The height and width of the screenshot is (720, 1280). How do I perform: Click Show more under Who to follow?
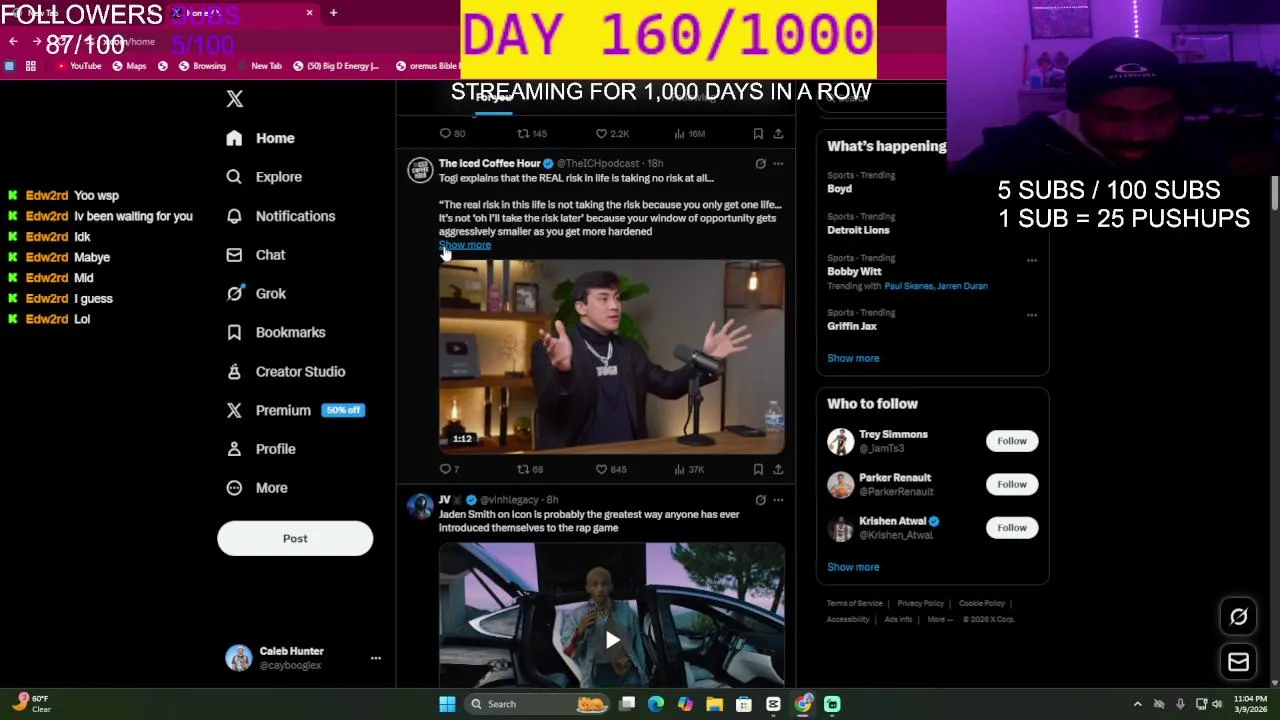853,567
